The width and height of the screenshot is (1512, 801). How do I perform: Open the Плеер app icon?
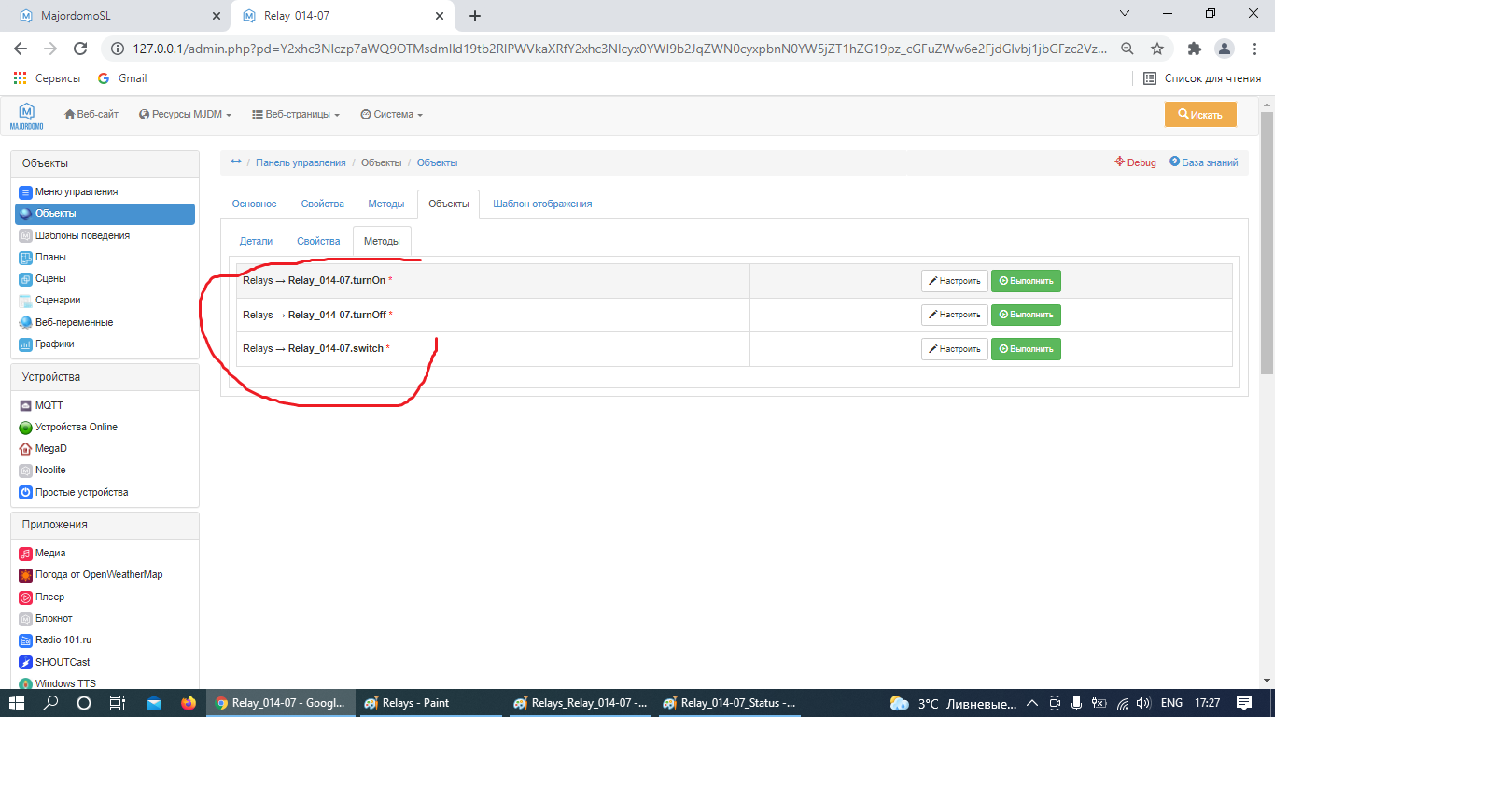click(25, 597)
